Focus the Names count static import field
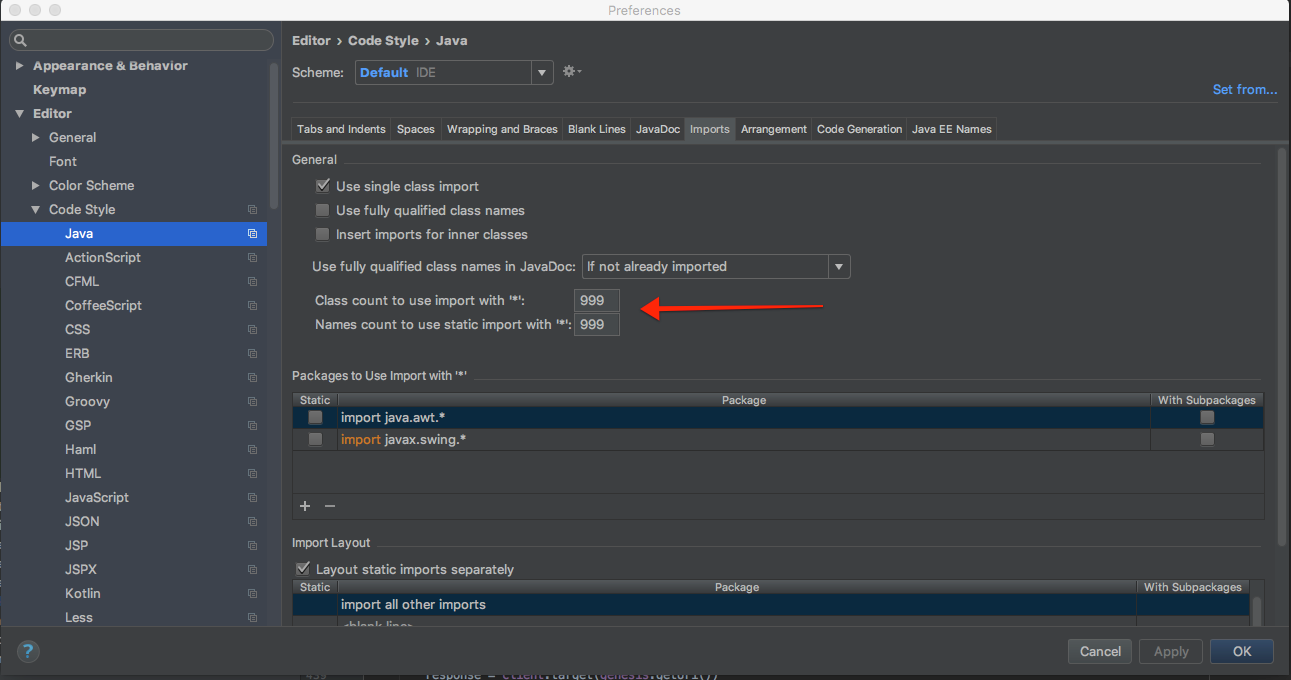1291x680 pixels. [597, 324]
